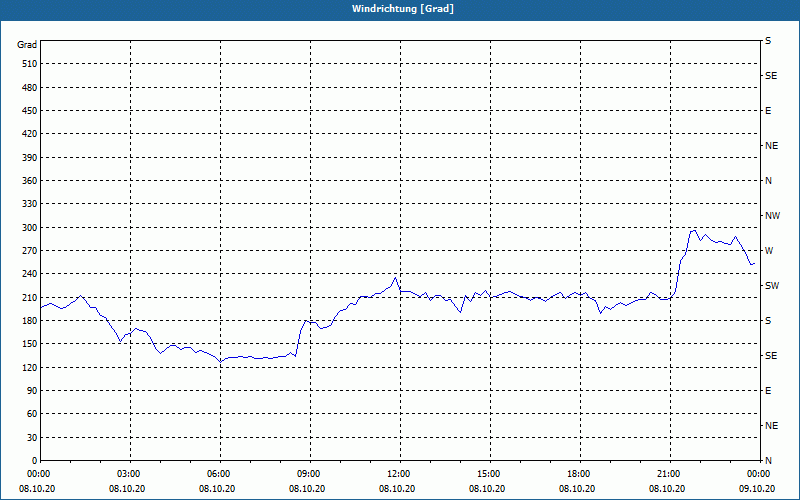Select the 90 degree axis label

coord(32,391)
